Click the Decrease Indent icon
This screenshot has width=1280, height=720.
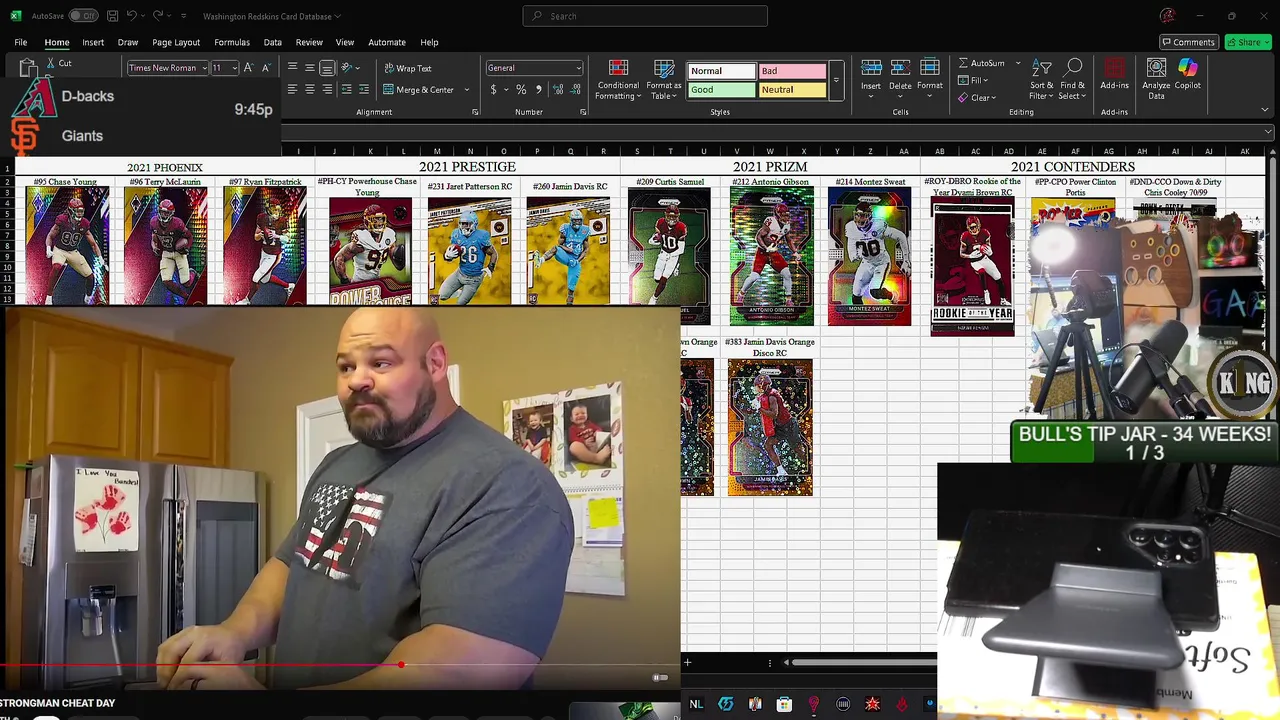click(x=346, y=89)
